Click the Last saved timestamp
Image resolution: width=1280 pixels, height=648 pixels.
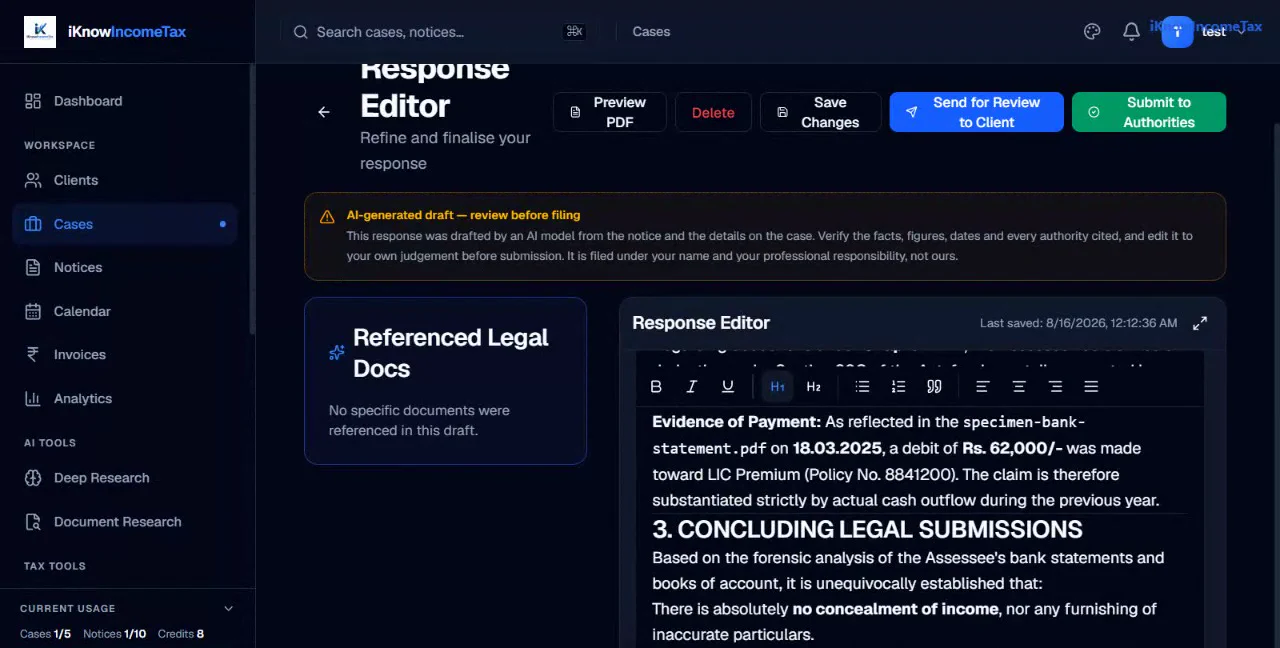(x=1078, y=323)
